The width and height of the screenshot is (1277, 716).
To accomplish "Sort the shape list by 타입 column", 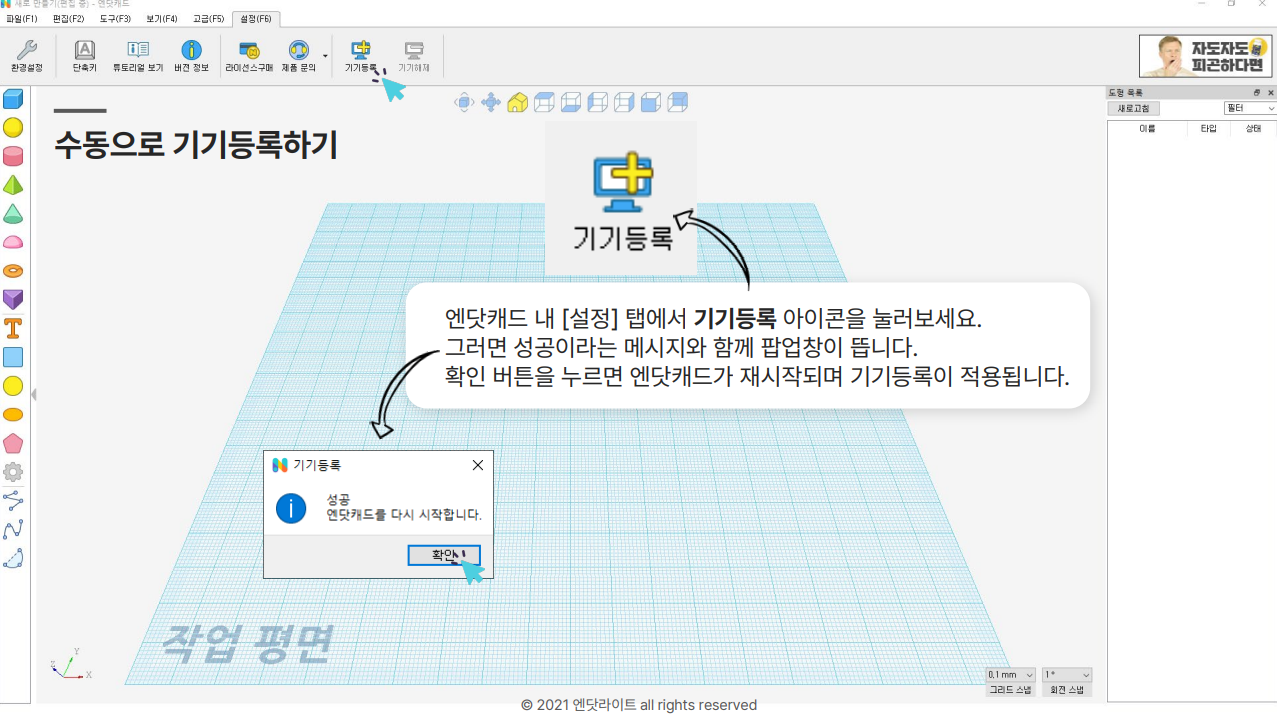I will (x=1209, y=129).
